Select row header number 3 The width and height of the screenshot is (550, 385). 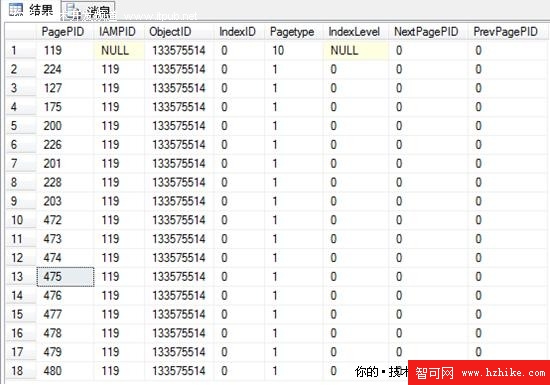click(21, 88)
